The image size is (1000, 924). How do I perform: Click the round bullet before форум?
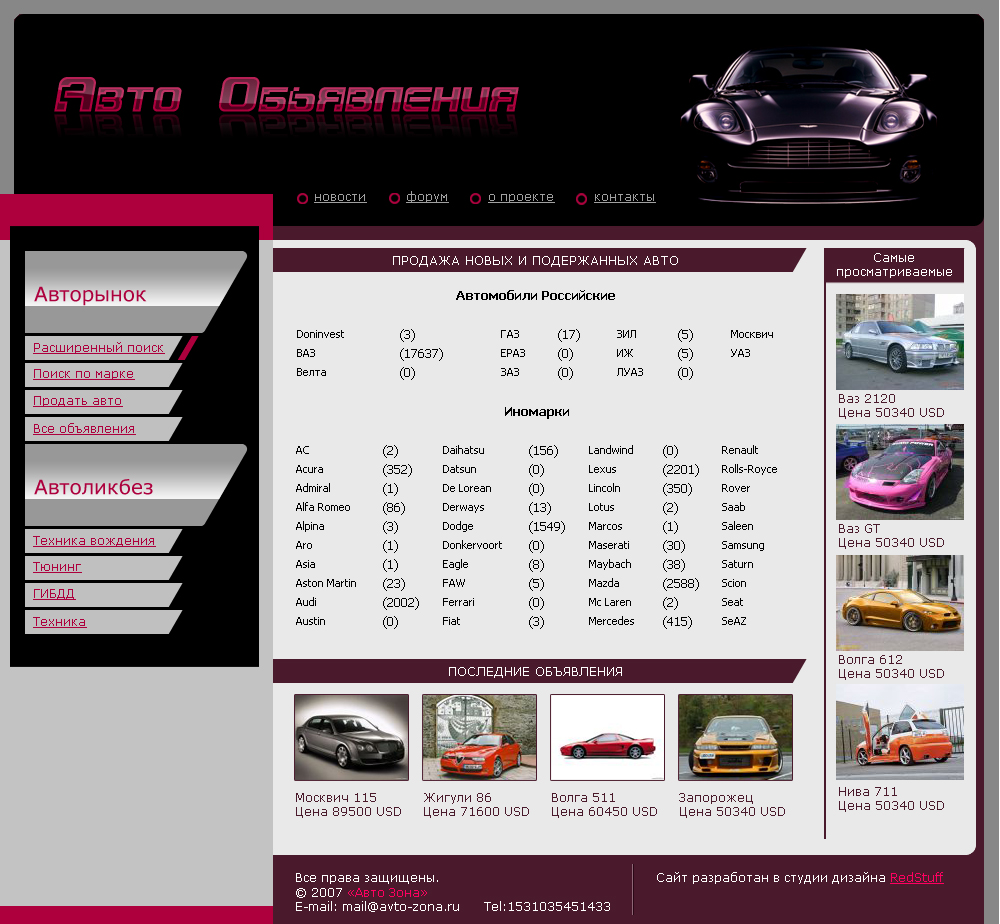pyautogui.click(x=394, y=198)
